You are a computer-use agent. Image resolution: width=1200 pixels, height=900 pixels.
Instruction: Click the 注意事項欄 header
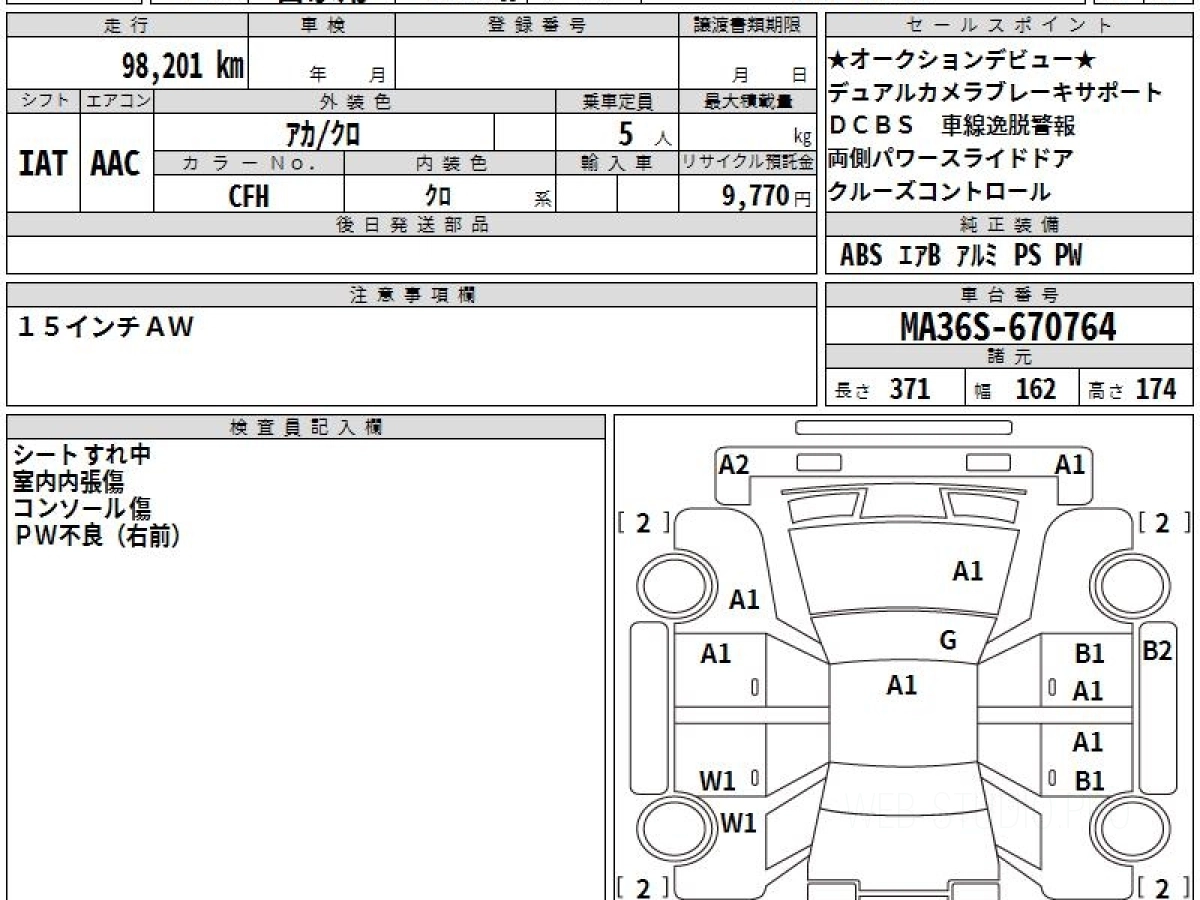[x=411, y=295]
